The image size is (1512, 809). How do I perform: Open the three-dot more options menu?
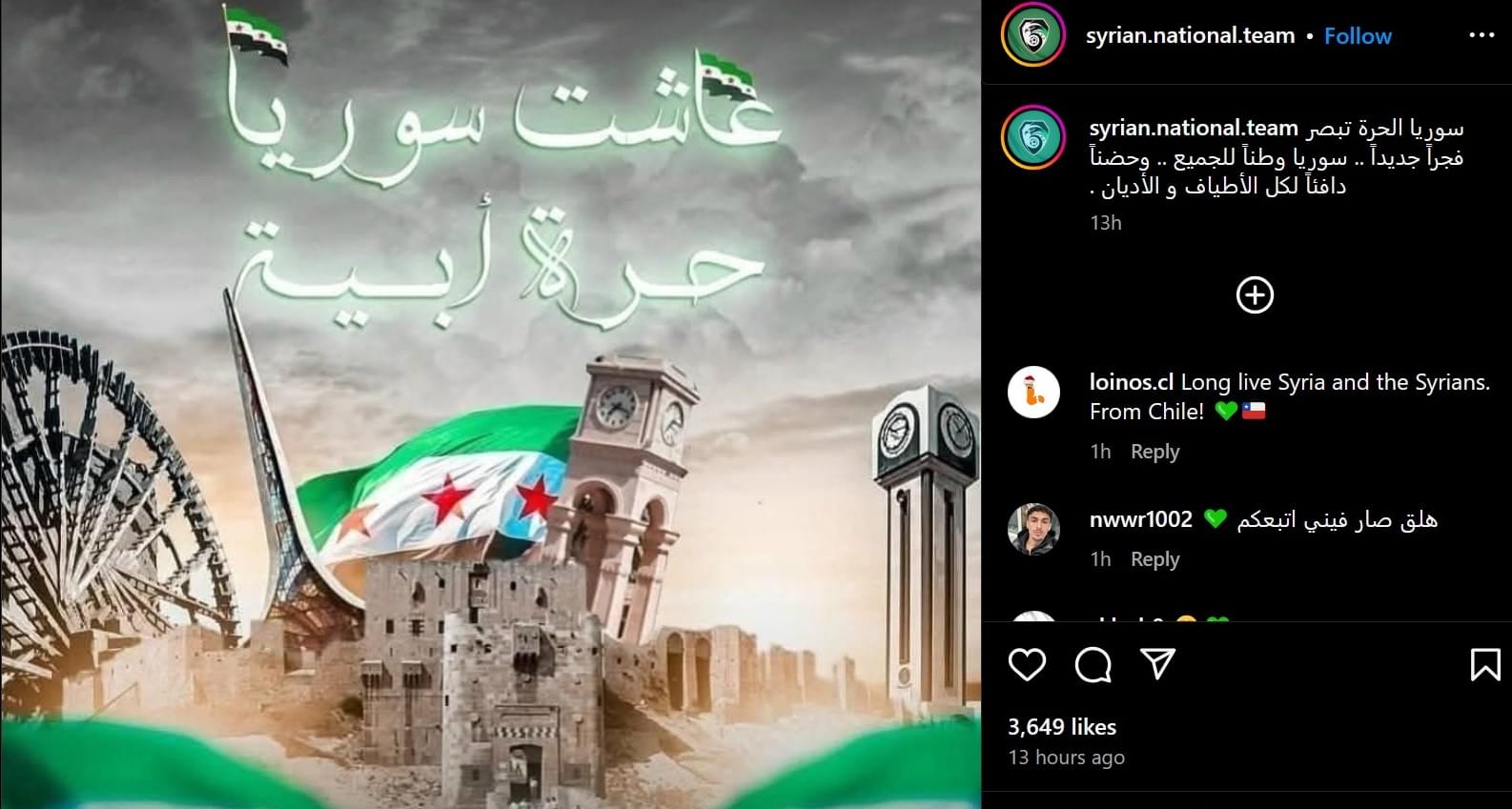pos(1481,35)
